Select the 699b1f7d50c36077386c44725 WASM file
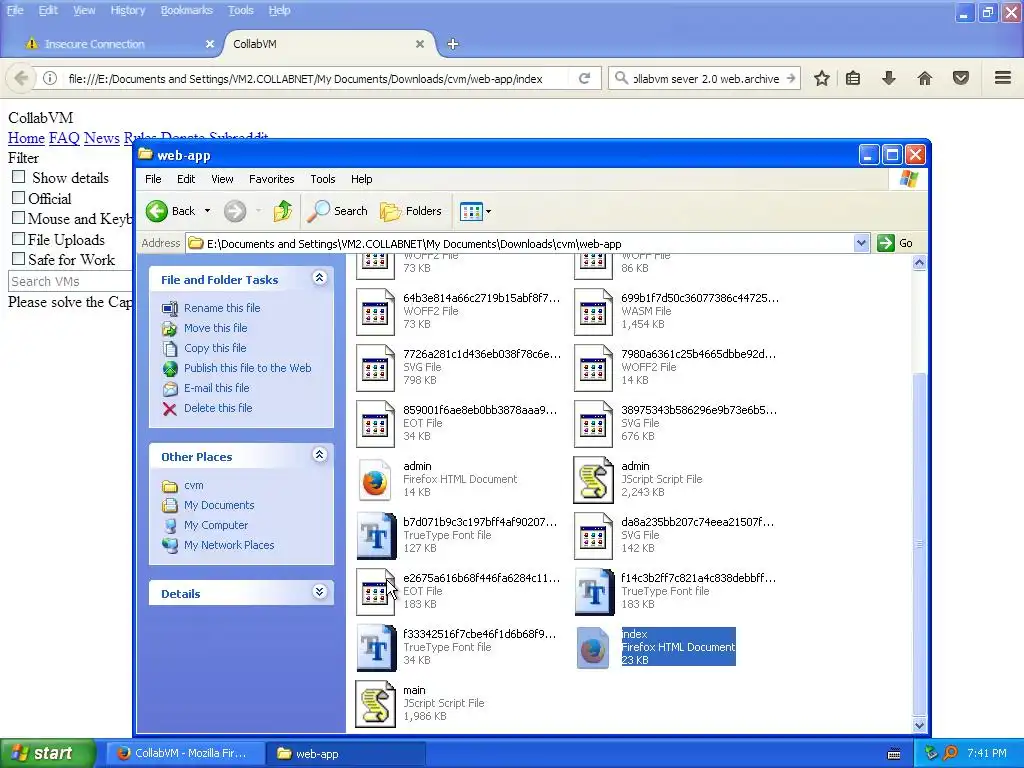The height and width of the screenshot is (768, 1024). click(x=677, y=312)
